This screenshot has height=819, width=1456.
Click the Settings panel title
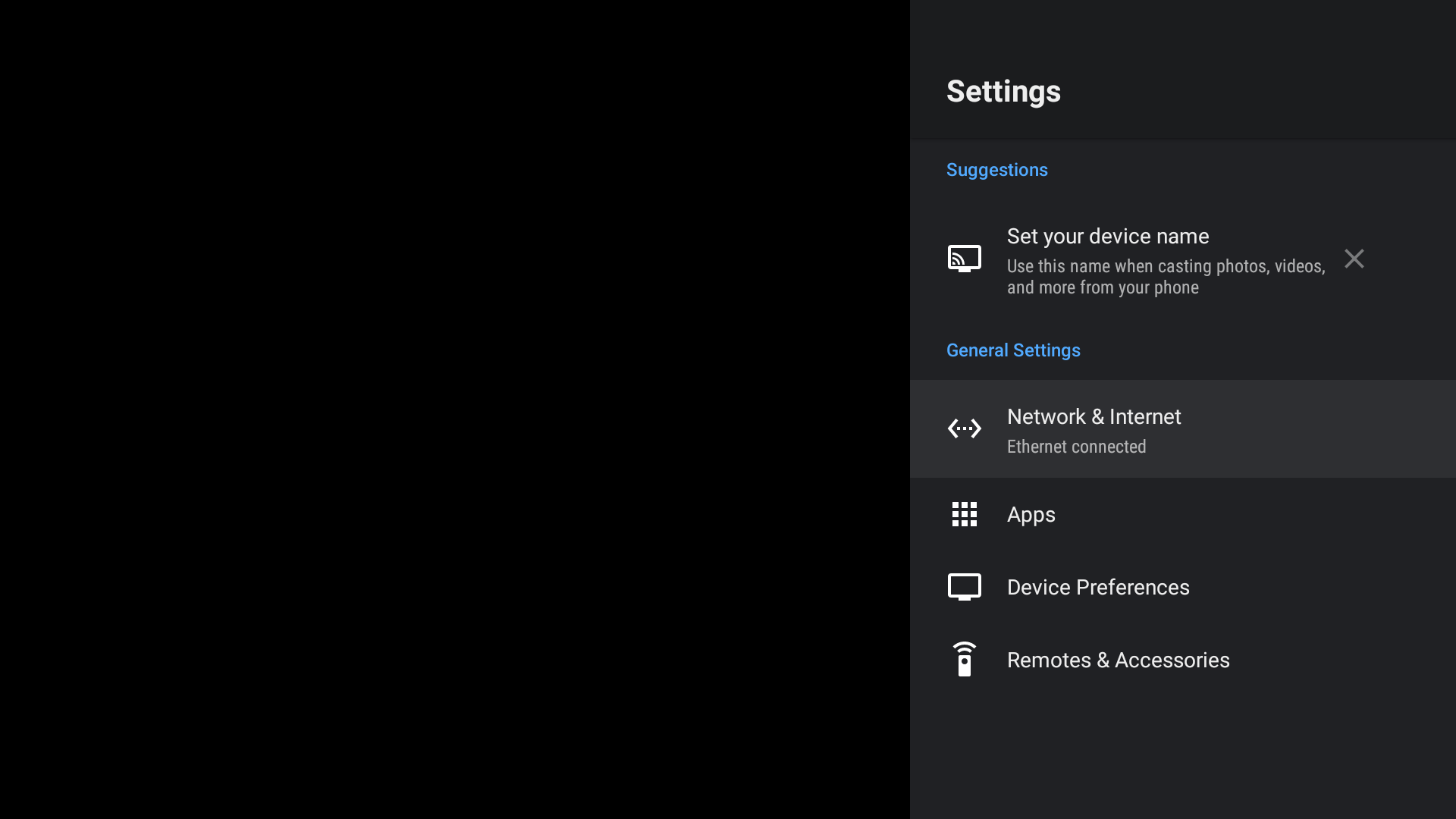click(x=1003, y=92)
